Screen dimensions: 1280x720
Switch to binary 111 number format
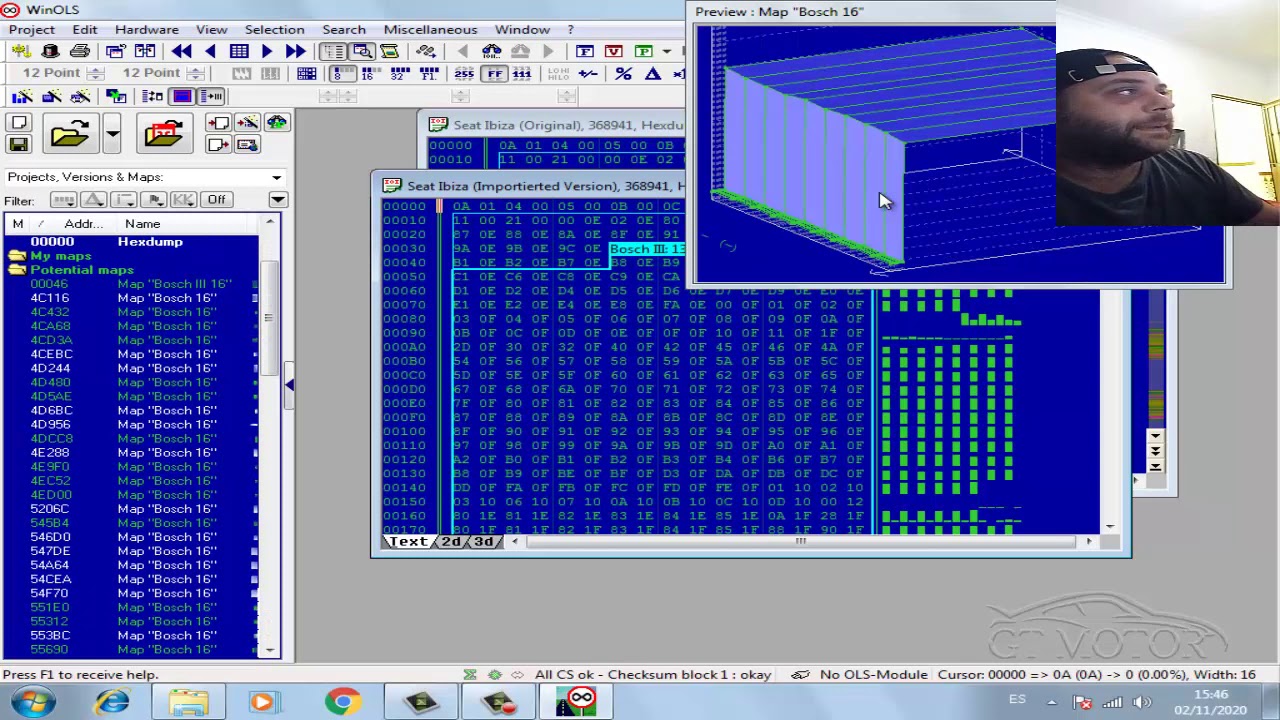pos(521,74)
